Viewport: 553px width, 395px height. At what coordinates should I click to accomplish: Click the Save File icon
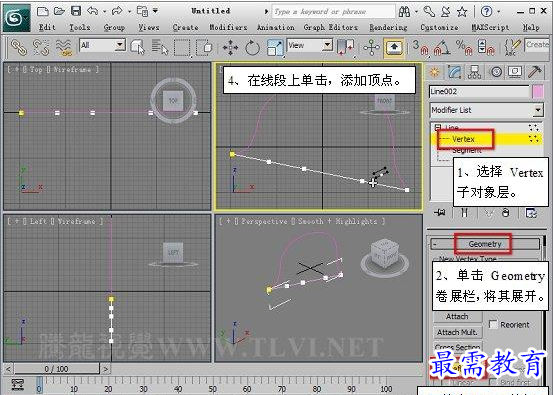tap(76, 11)
